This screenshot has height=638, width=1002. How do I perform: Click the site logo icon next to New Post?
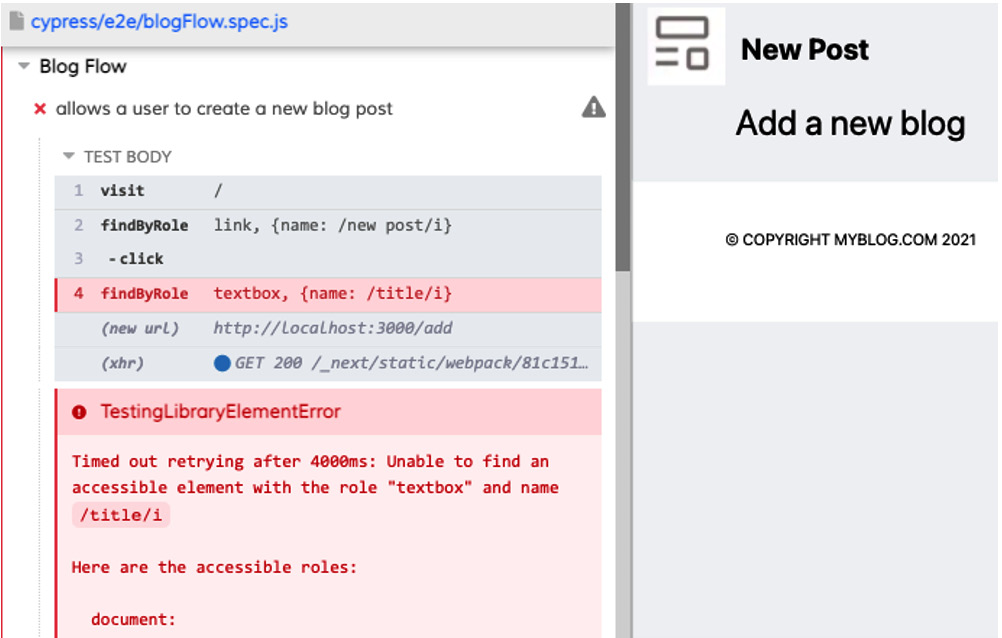pos(686,45)
